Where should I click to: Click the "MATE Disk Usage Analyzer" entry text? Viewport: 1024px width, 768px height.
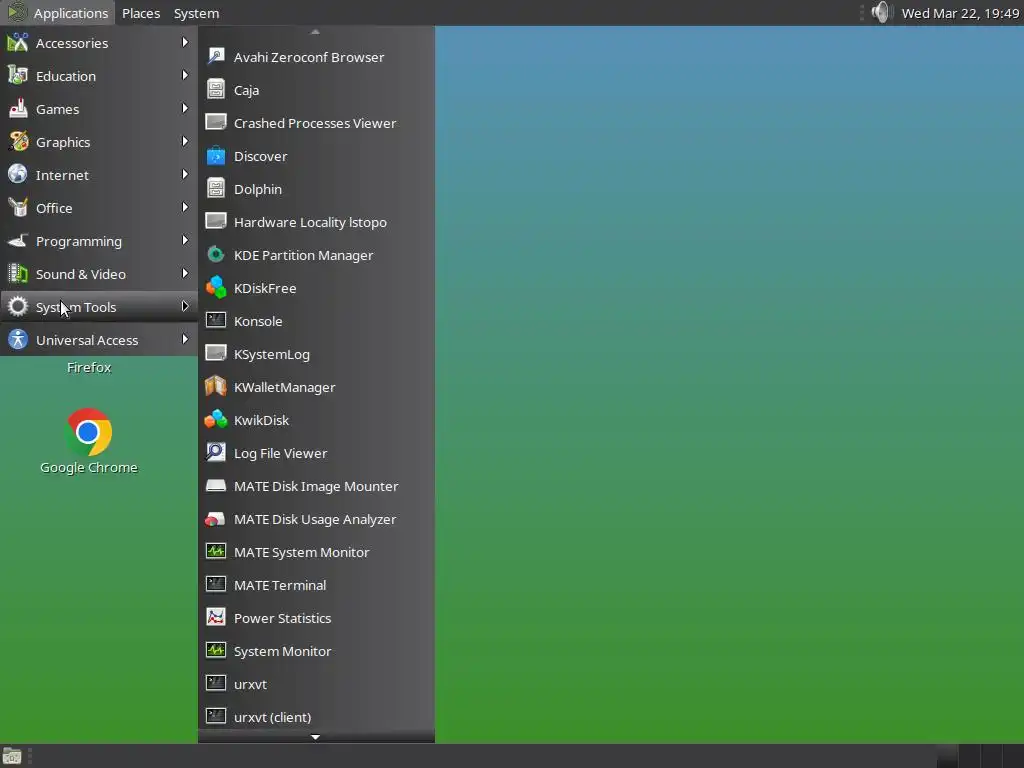click(315, 520)
